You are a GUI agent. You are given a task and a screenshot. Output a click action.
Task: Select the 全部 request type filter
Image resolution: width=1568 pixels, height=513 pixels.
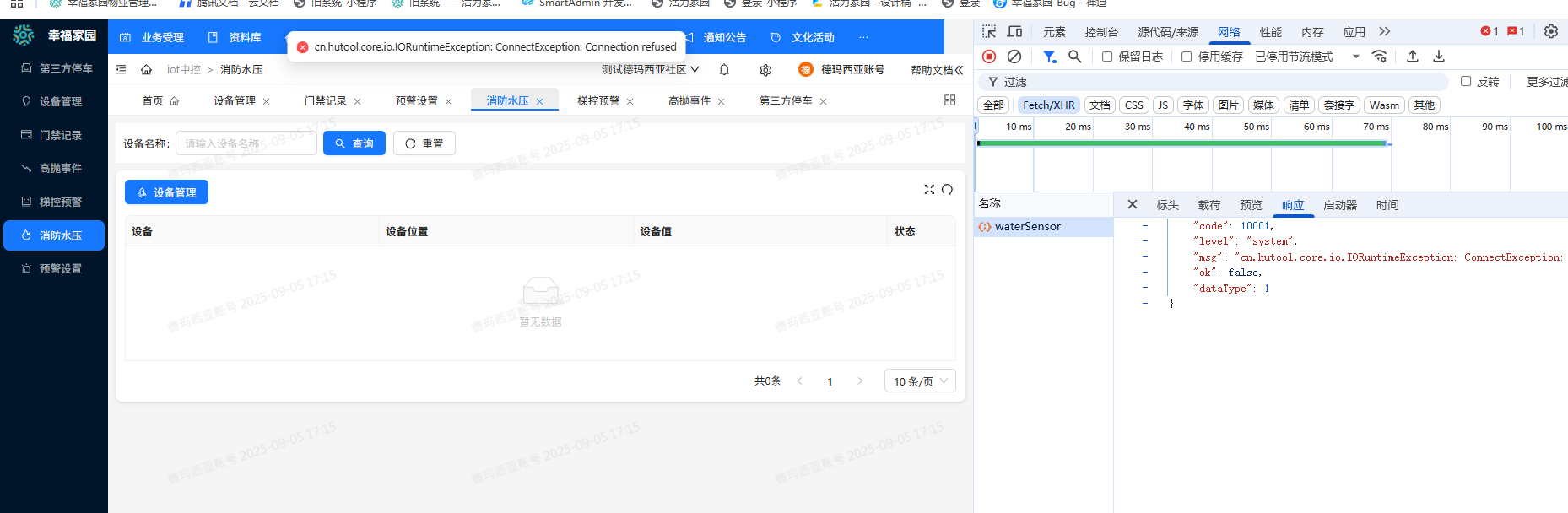click(994, 105)
